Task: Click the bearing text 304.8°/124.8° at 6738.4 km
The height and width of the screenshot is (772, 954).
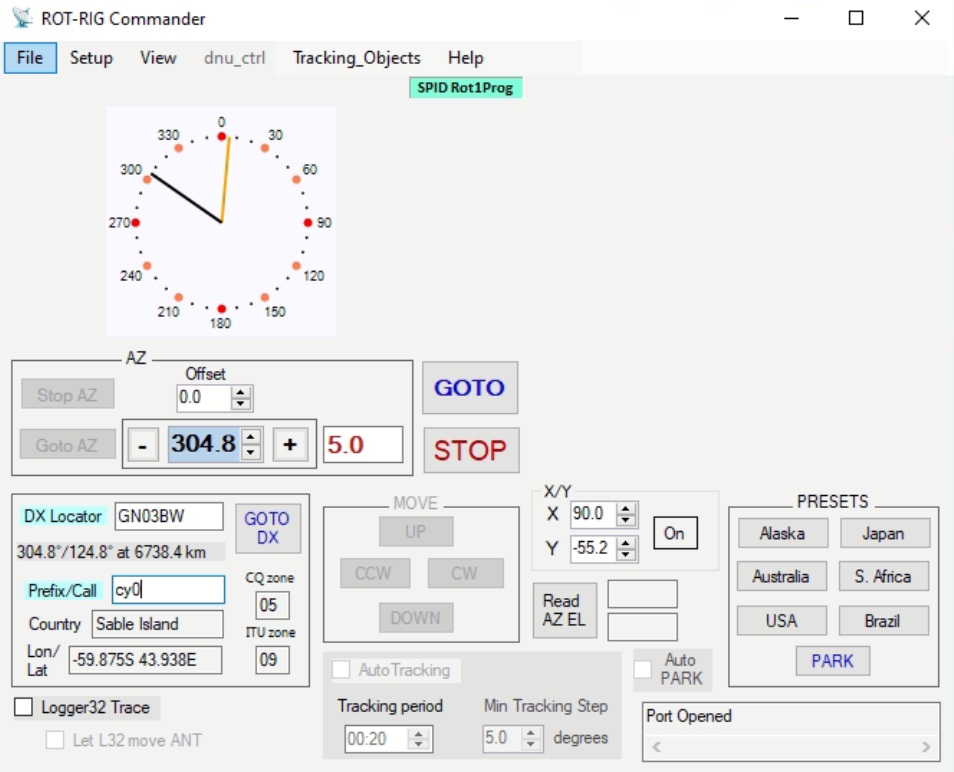Action: click(111, 552)
